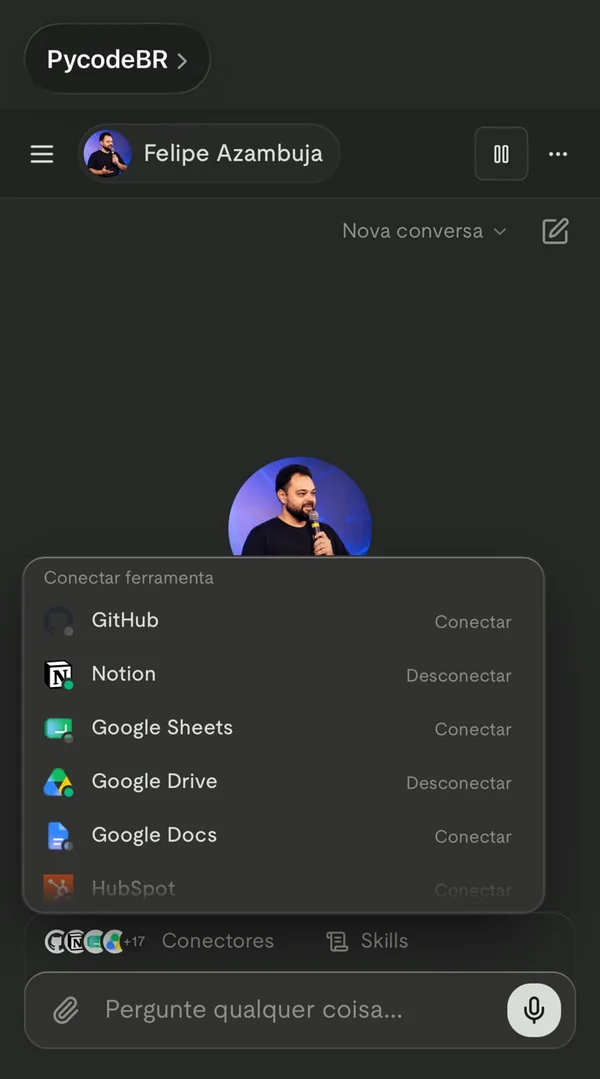Screen dimensions: 600x1079
Task: Click the stacked connector icons cluster
Action: click(84, 941)
